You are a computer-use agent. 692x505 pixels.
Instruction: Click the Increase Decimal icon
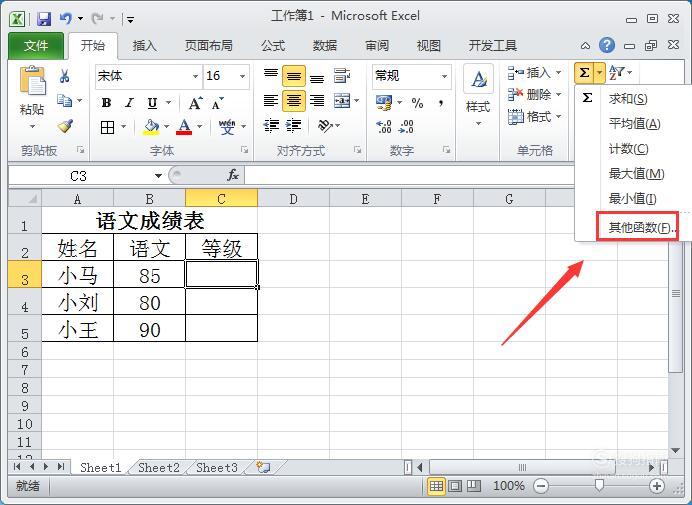(384, 127)
